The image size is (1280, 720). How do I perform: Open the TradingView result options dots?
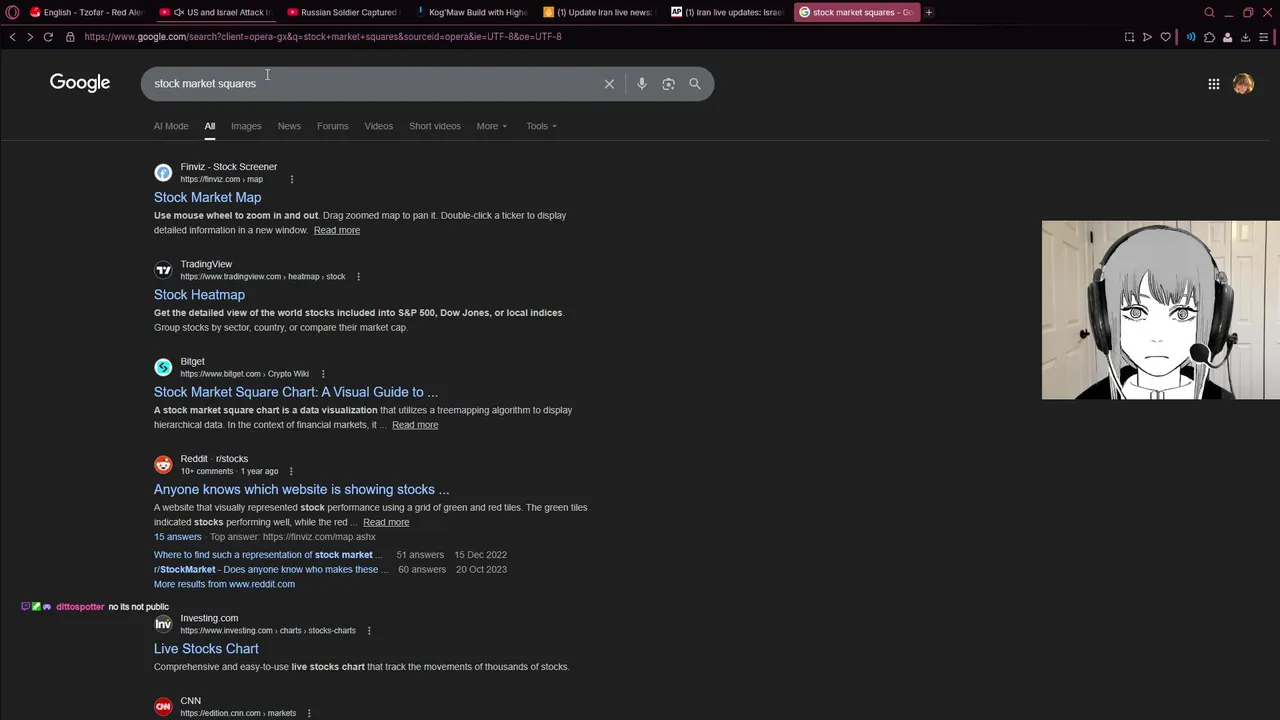pos(358,277)
